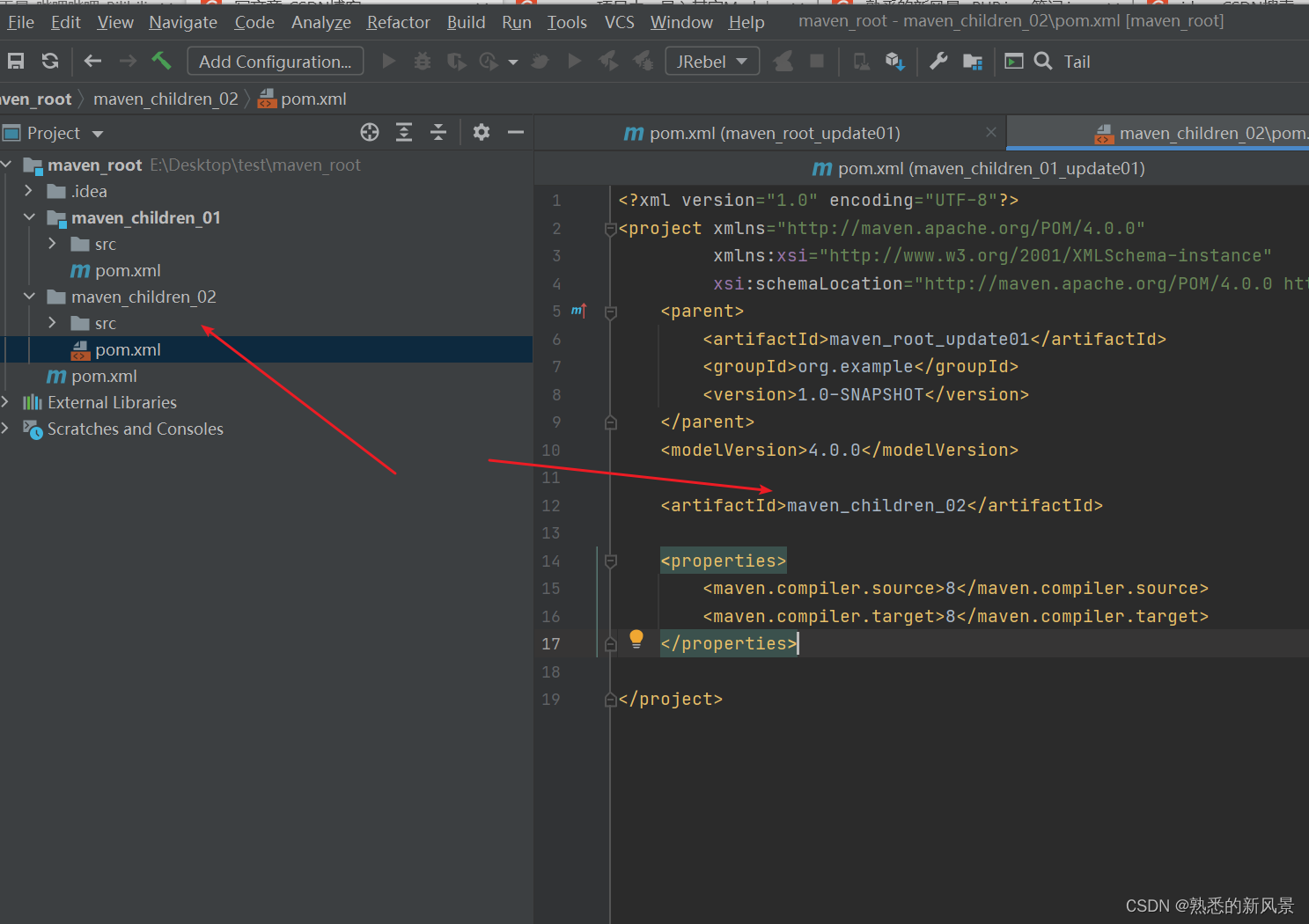Open the Navigate menu

click(183, 22)
